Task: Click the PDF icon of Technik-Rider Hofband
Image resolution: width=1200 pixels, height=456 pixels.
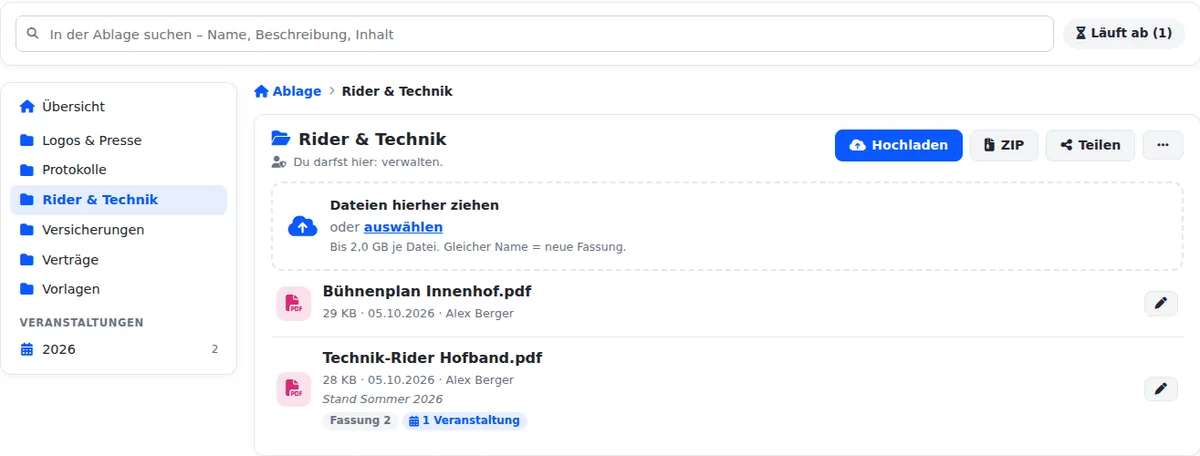Action: 294,389
